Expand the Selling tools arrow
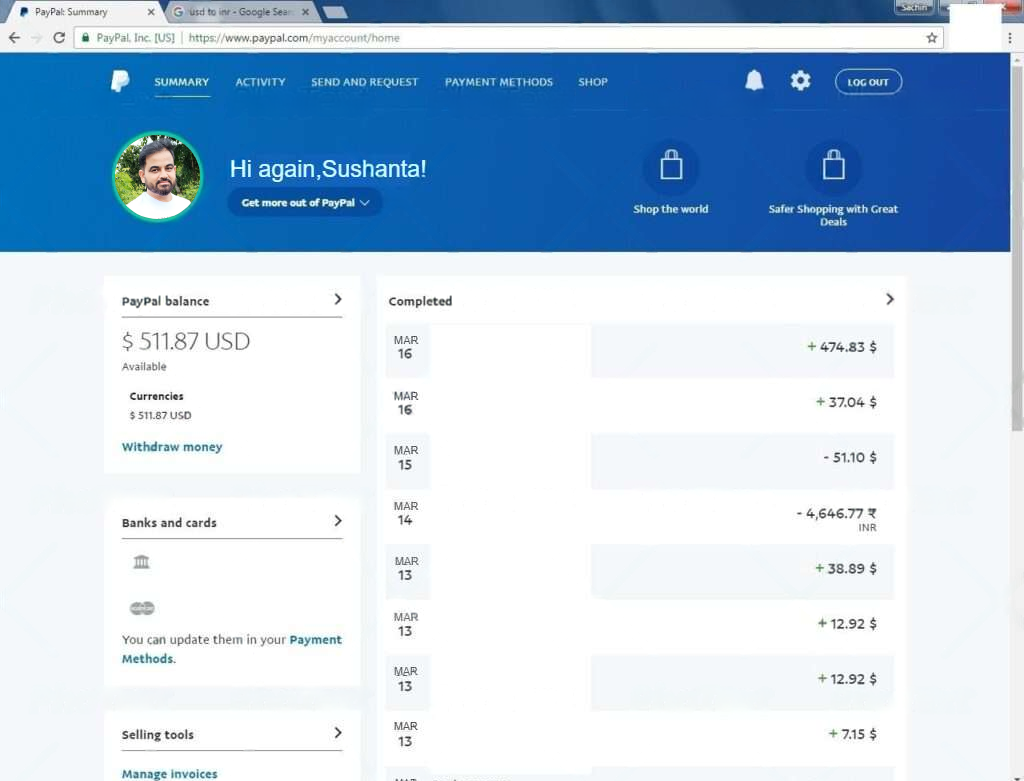The height and width of the screenshot is (781, 1024). coord(338,733)
